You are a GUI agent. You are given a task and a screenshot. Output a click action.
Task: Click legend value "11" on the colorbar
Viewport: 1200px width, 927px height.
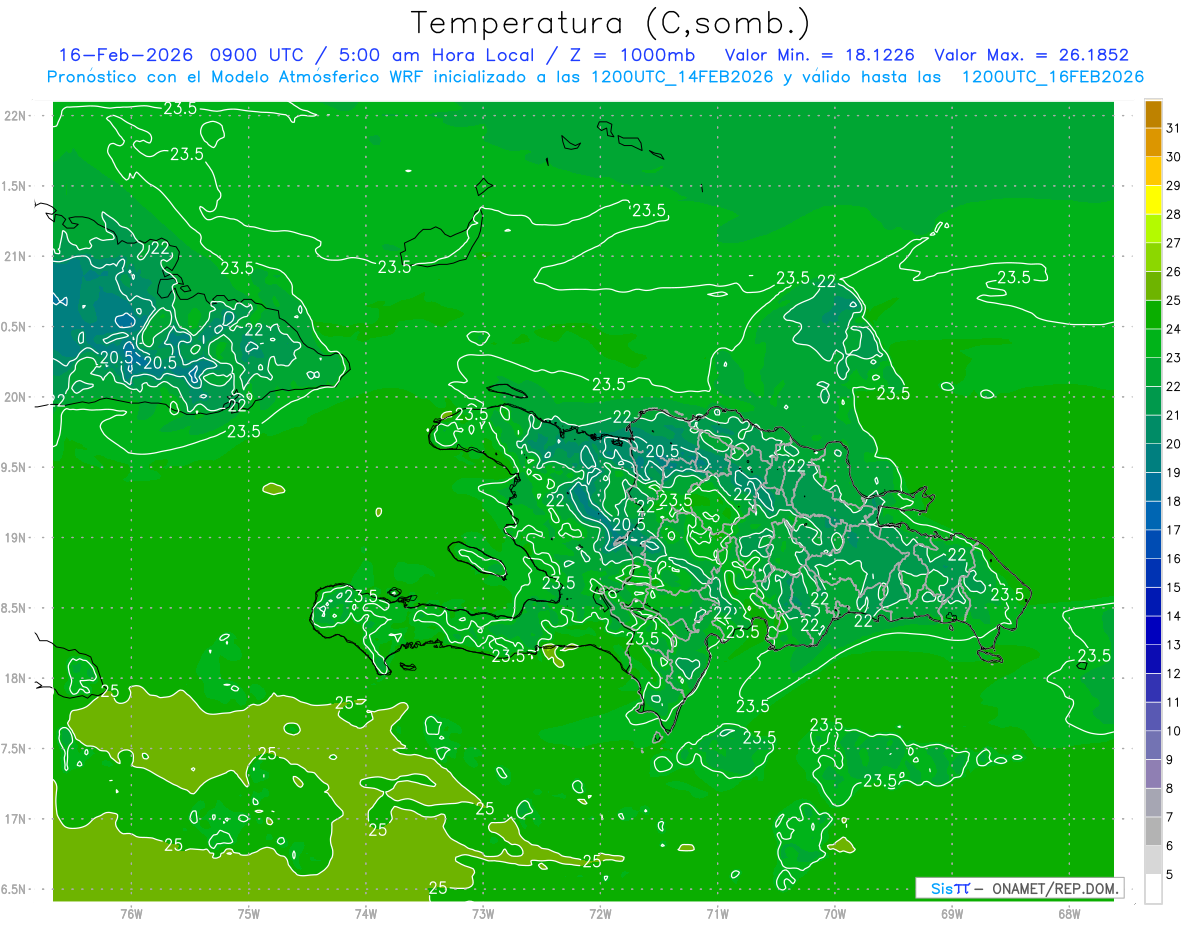pyautogui.click(x=1174, y=702)
